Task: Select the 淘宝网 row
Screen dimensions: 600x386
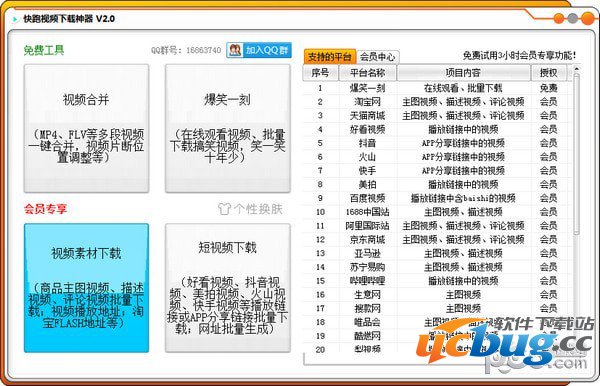Action: [436, 102]
